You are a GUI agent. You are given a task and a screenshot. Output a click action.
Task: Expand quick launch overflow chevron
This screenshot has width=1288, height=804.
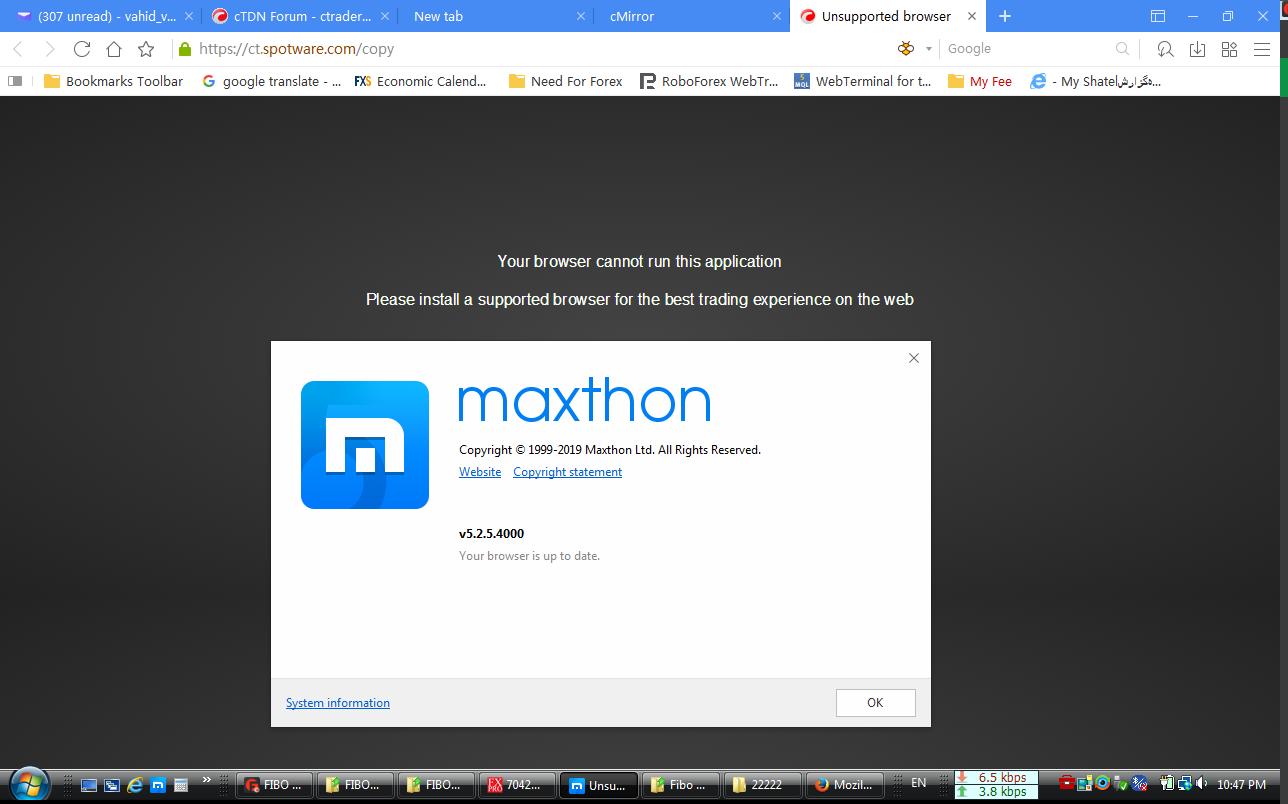click(x=207, y=780)
